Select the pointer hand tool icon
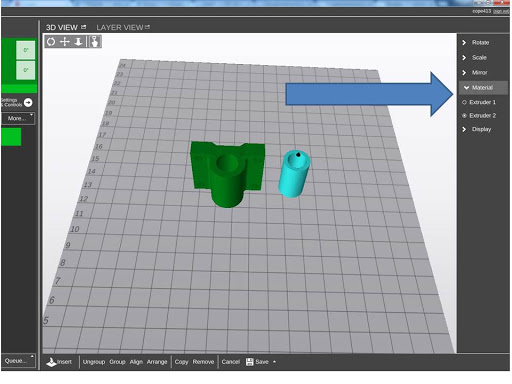This screenshot has width=512, height=384. pyautogui.click(x=95, y=42)
